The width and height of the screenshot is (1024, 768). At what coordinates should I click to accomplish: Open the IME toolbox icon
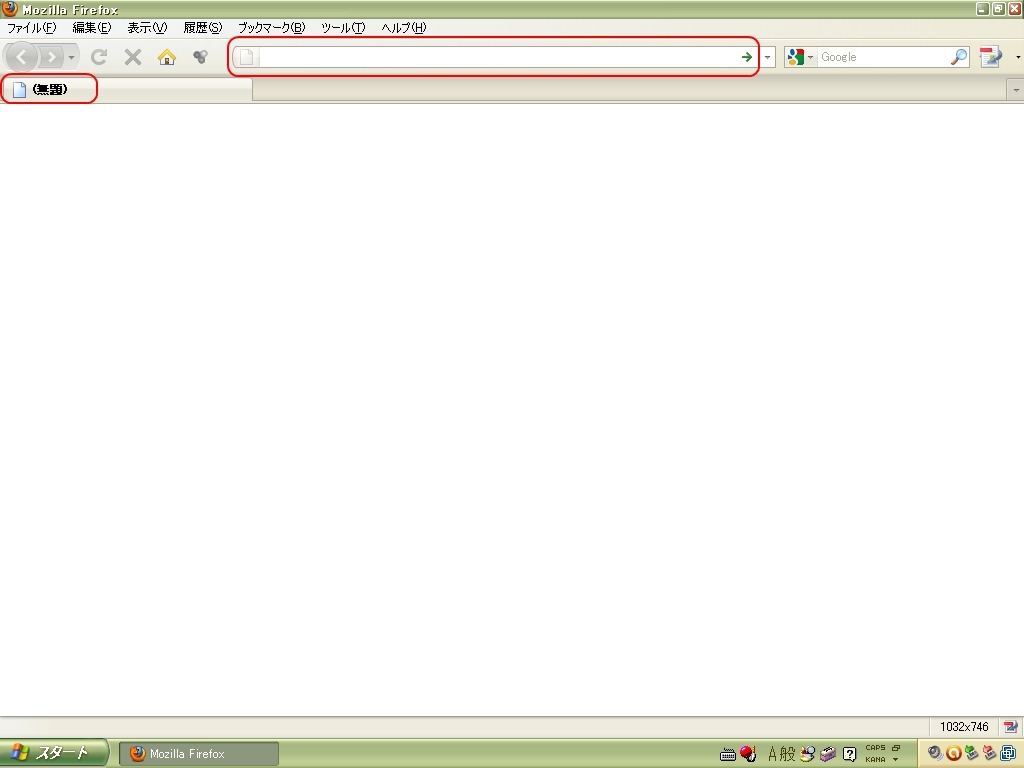pos(828,754)
